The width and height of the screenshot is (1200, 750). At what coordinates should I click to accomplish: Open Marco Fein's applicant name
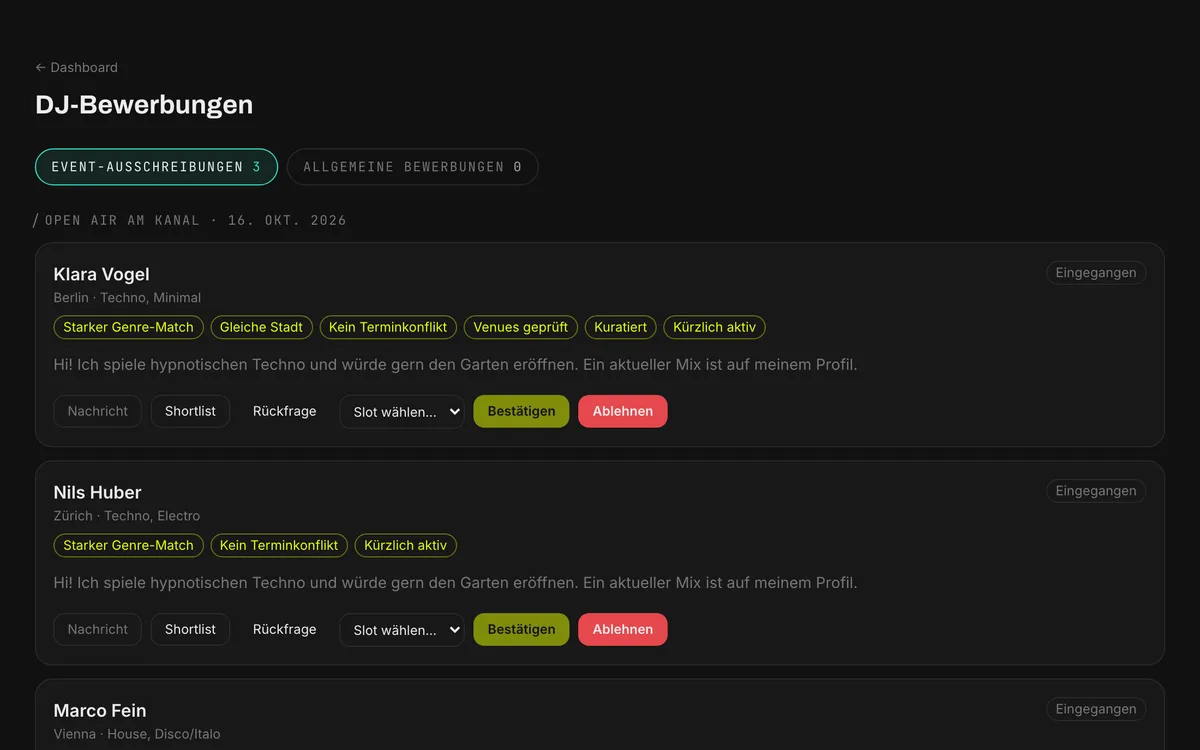(100, 711)
